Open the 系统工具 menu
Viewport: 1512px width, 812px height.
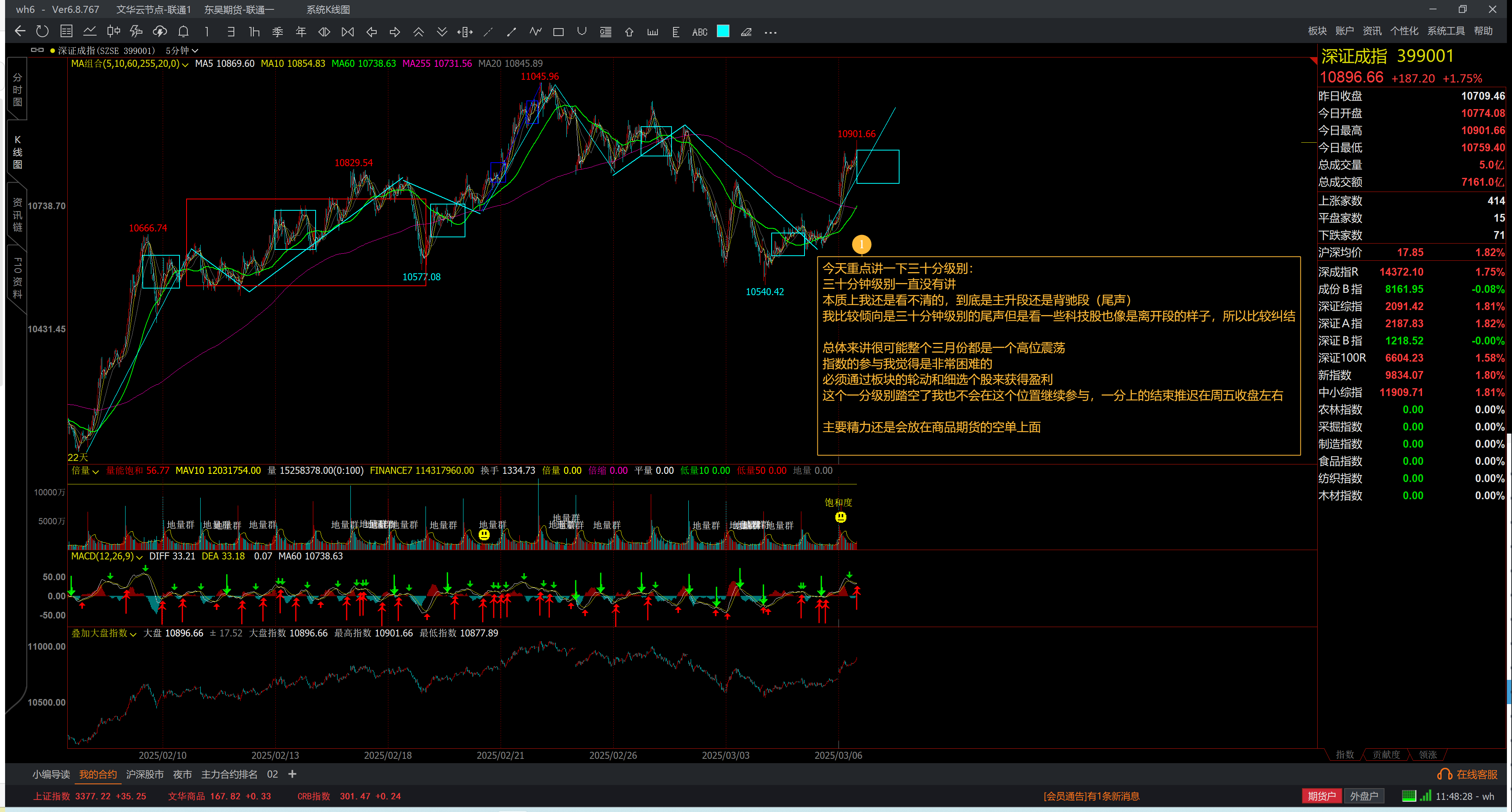coord(1446,31)
